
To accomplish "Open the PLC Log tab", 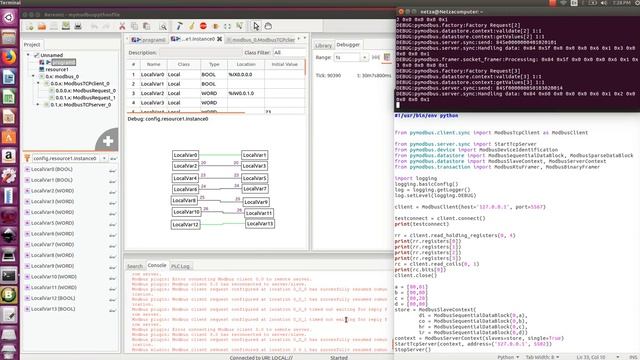I will click(180, 266).
